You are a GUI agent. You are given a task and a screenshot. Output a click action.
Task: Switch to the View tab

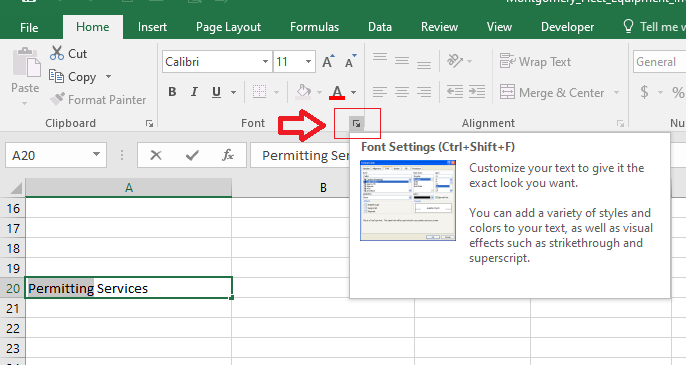point(499,27)
